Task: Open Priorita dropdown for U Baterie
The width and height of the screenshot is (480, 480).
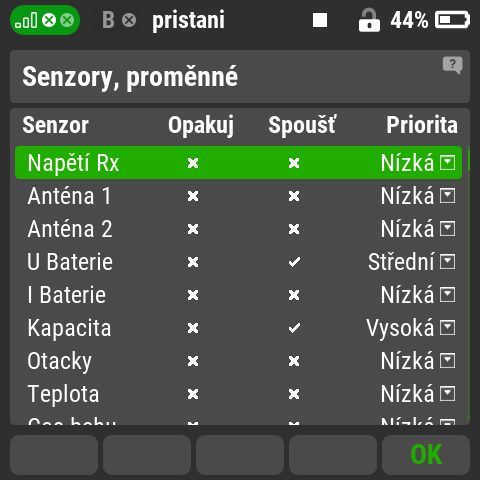Action: tap(412, 262)
